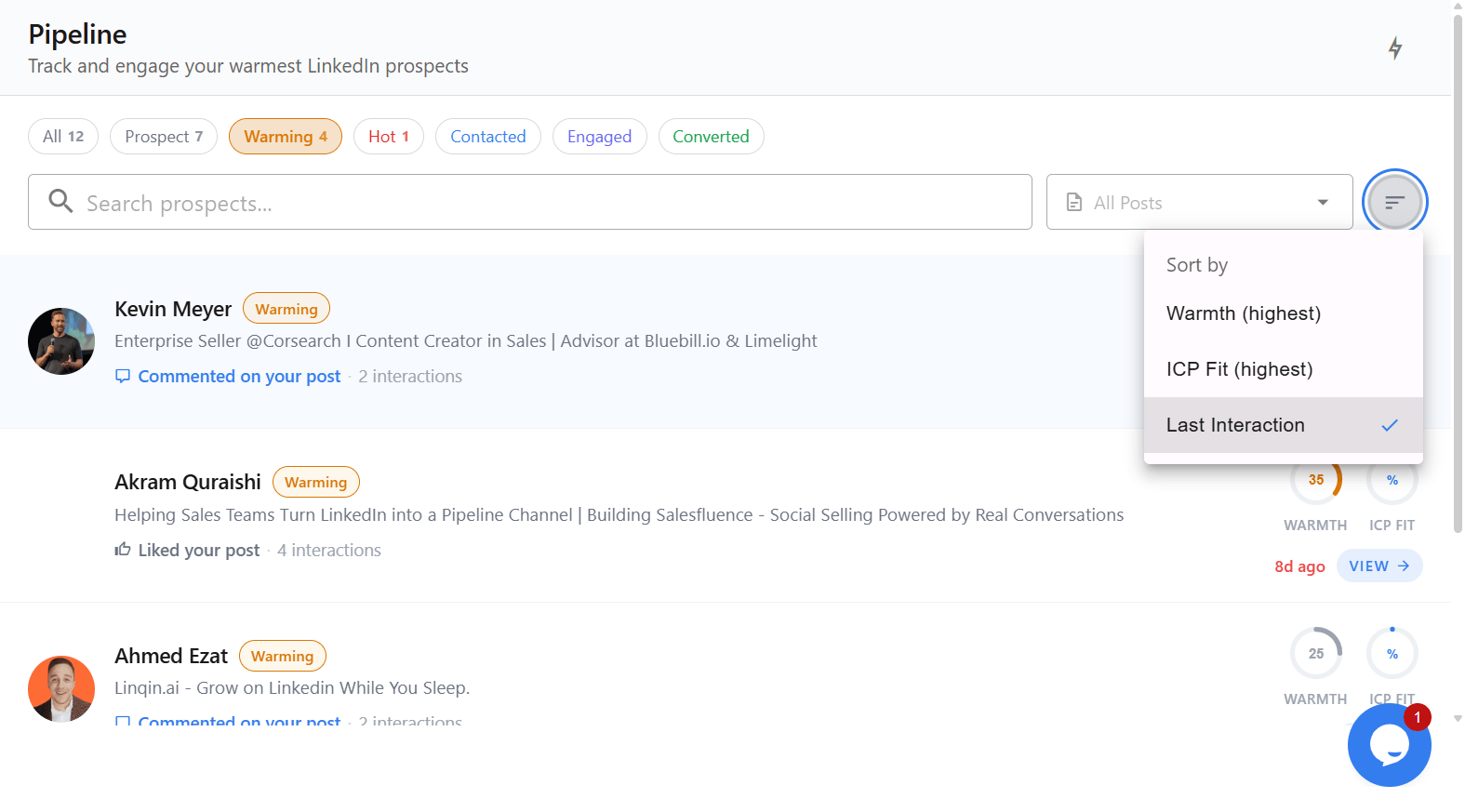Screen dimensions: 1465x812
Task: Click Kevin Meyer's avatar photo
Action: click(x=61, y=341)
